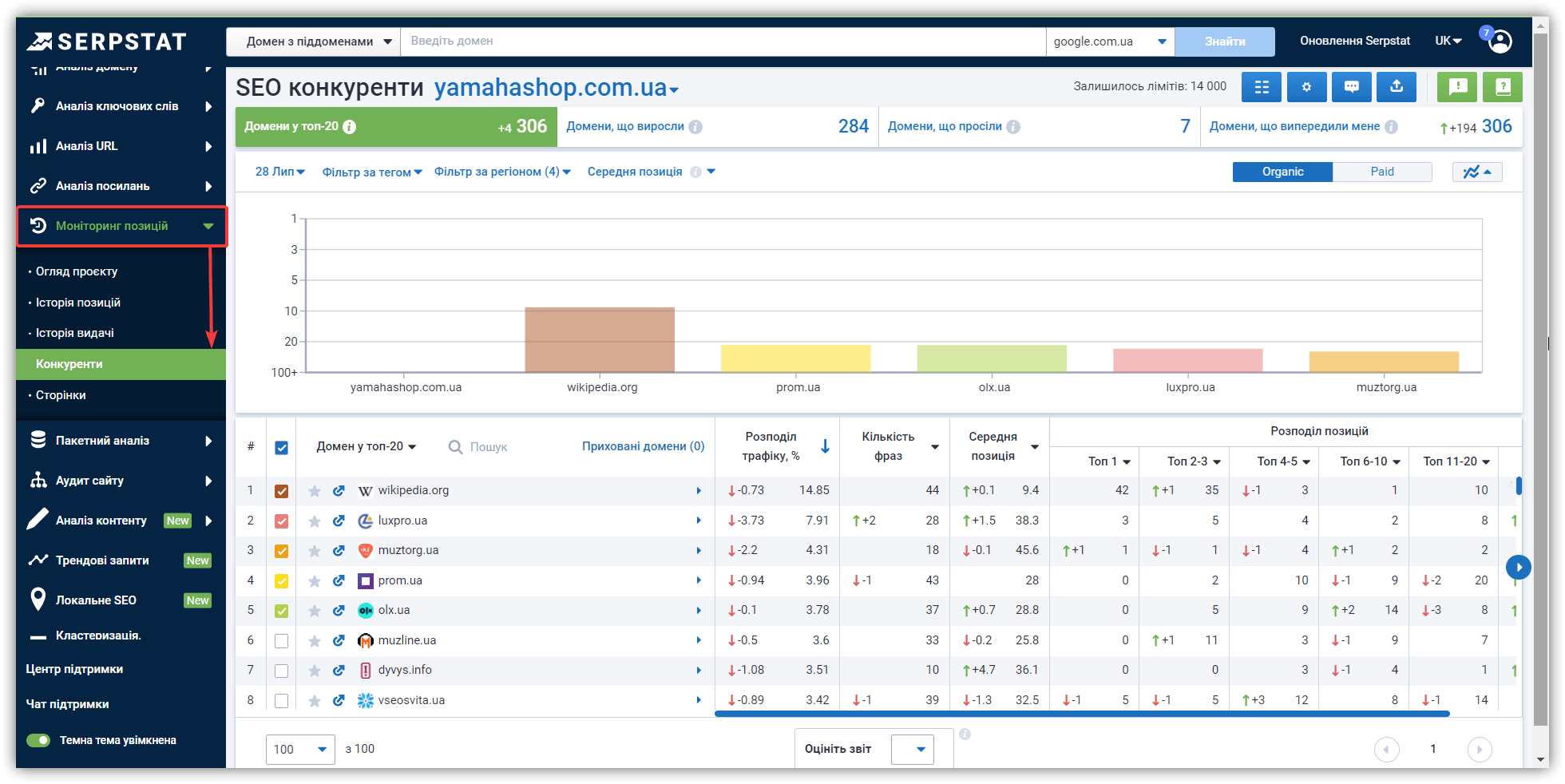Check the muzline.ua row checkbox
Screen dimensions: 1565x784
pyautogui.click(x=281, y=641)
